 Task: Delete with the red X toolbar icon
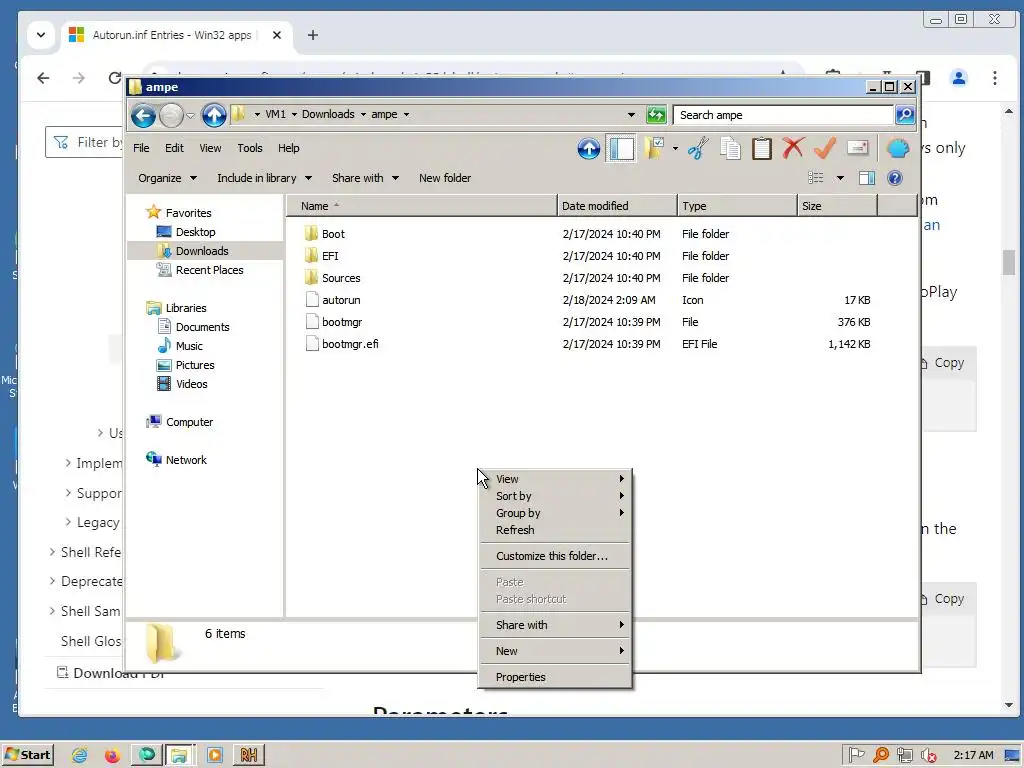pyautogui.click(x=793, y=148)
